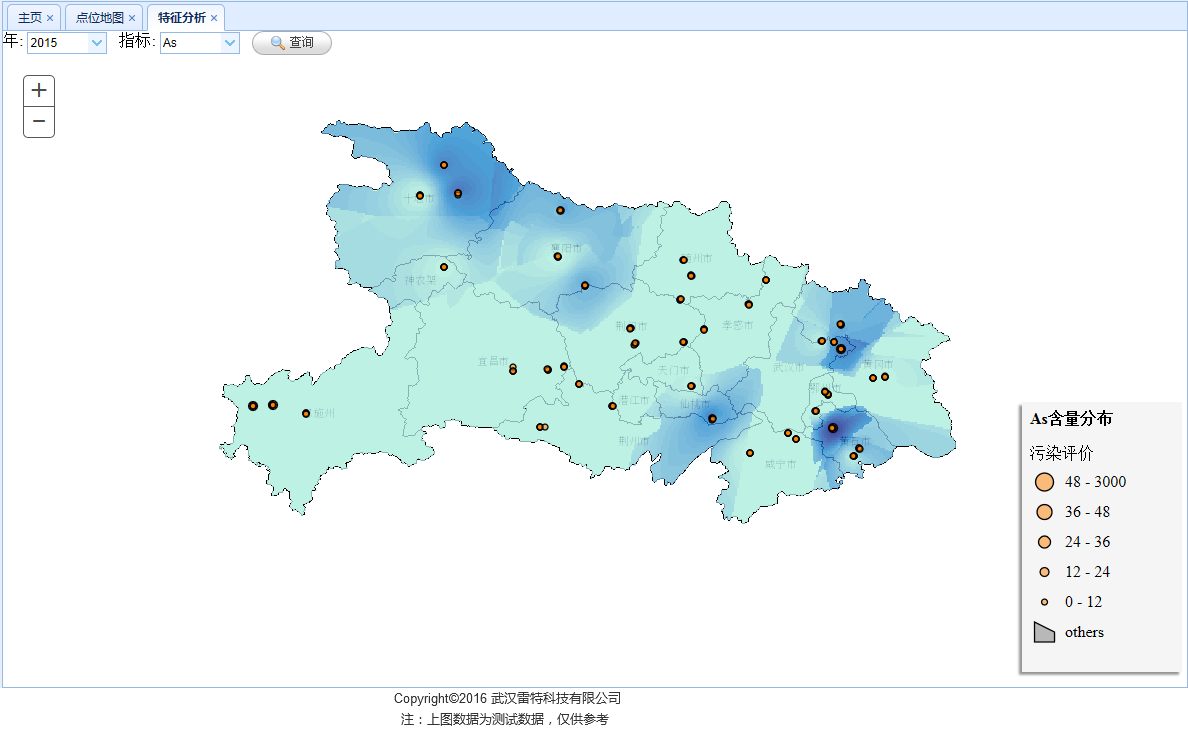Click the 48 - 3000 legend circle

[1045, 482]
